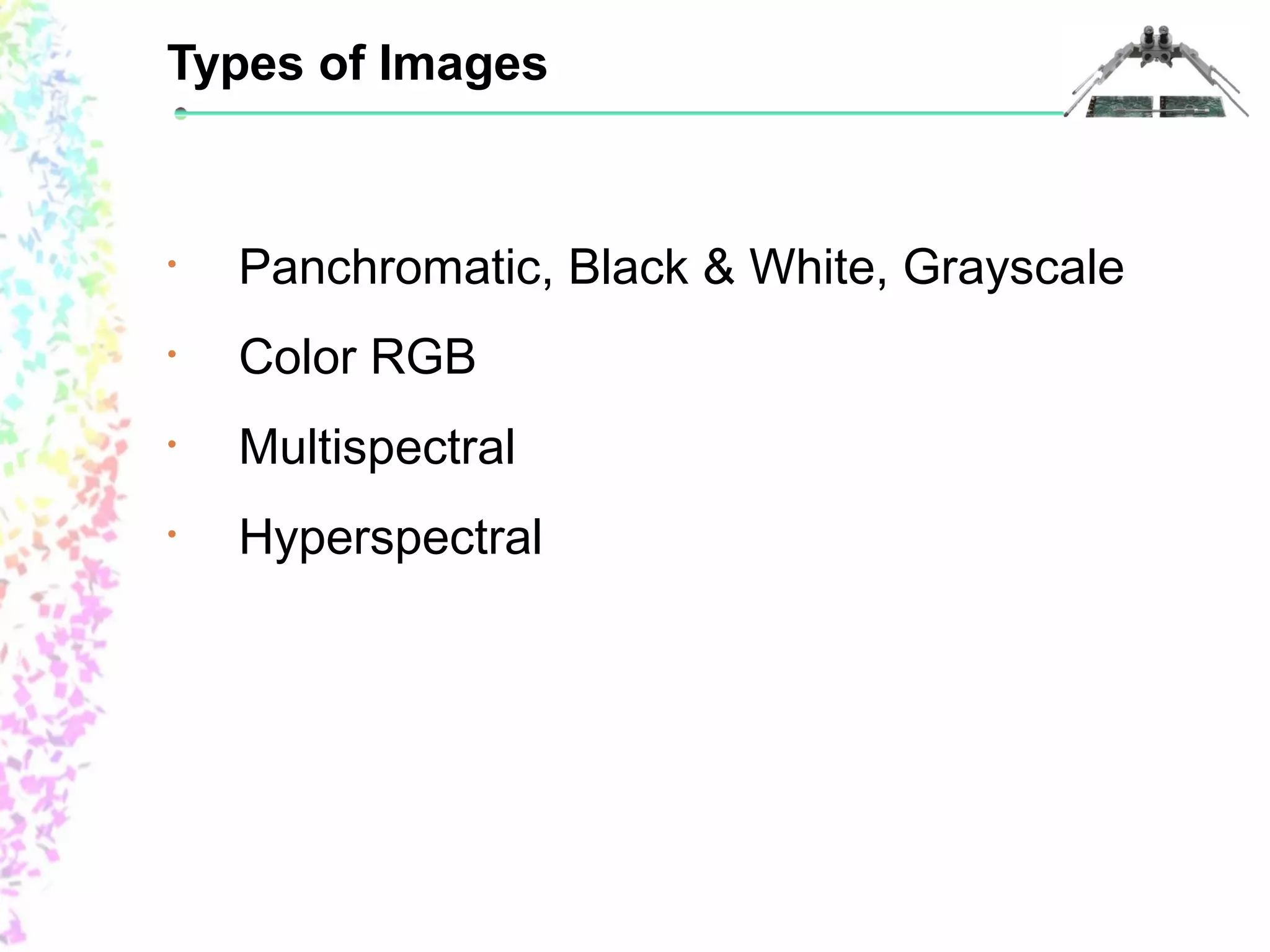This screenshot has height=952, width=1270.
Task: Click the ampersand between Black and White
Action: pyautogui.click(x=719, y=268)
